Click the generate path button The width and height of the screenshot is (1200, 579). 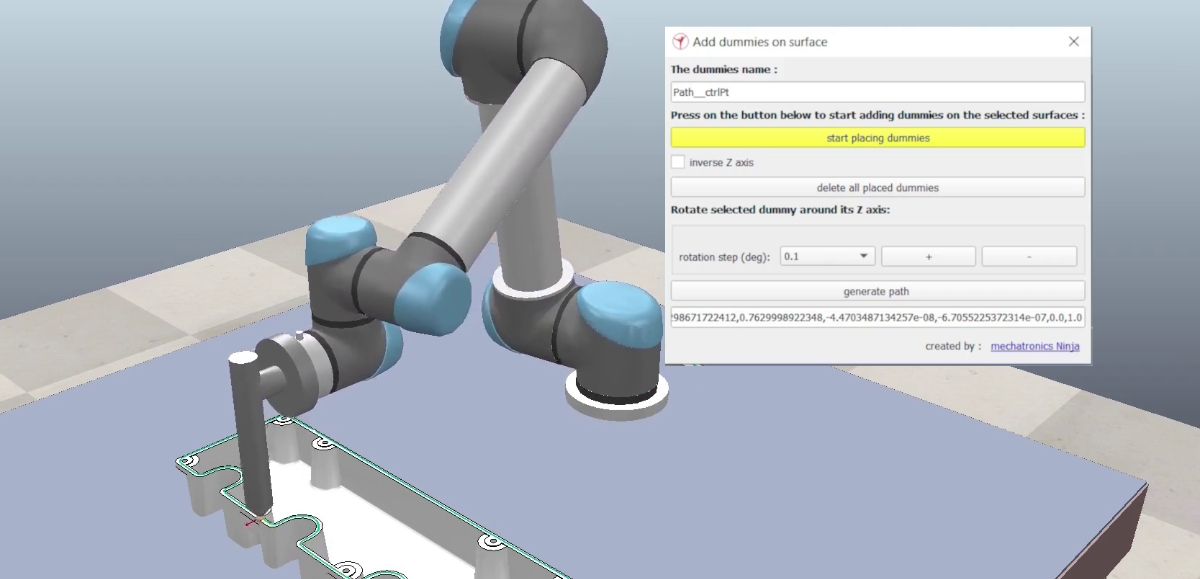[x=877, y=291]
